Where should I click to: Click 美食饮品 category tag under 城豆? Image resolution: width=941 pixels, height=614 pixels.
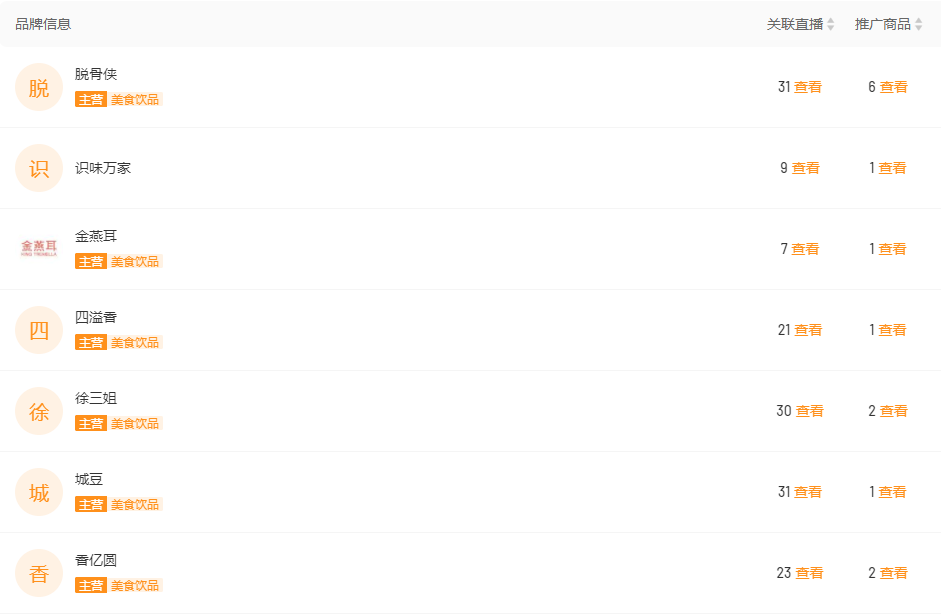click(135, 505)
